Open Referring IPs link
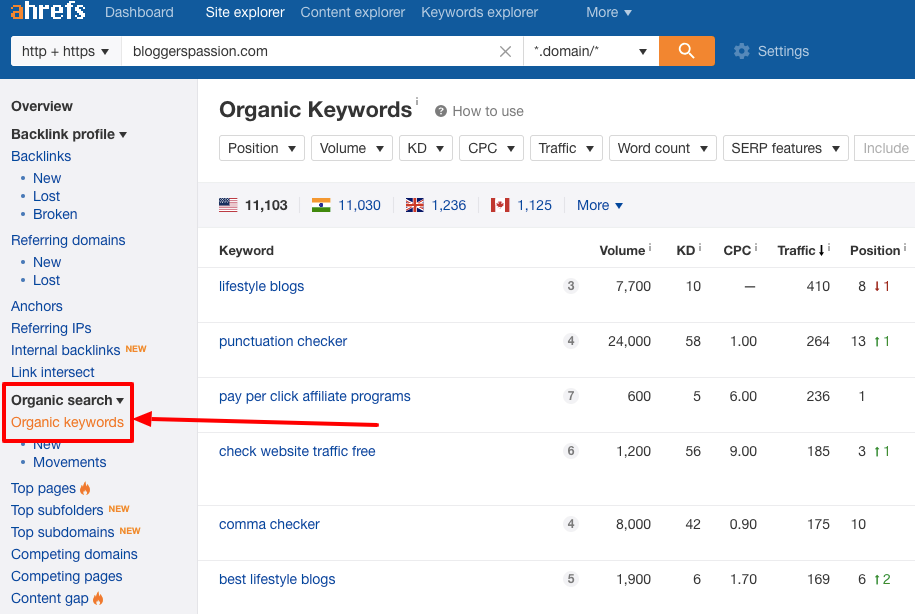Screen dimensions: 915x614 point(51,329)
